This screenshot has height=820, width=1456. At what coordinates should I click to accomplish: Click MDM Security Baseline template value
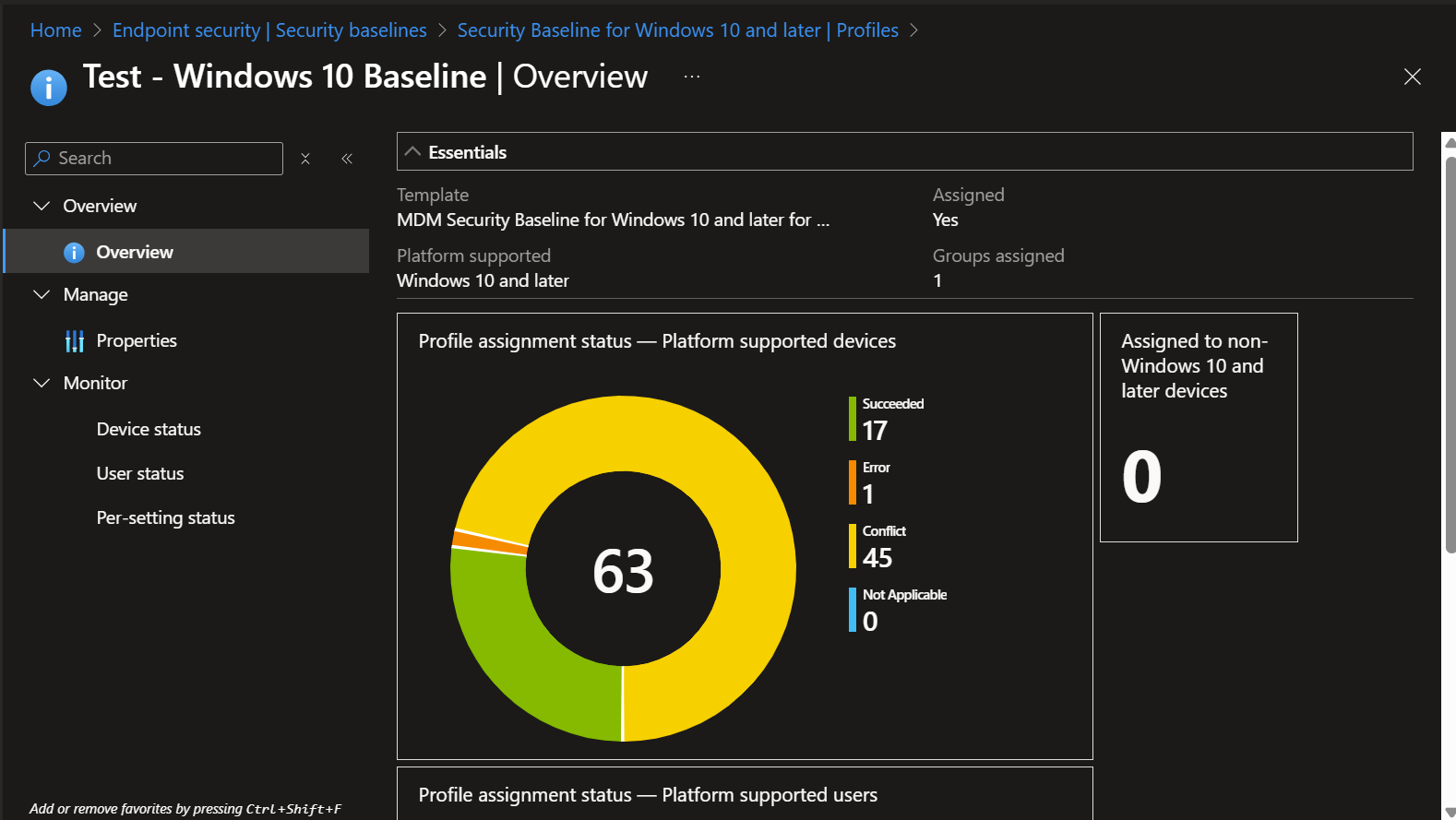[x=613, y=220]
